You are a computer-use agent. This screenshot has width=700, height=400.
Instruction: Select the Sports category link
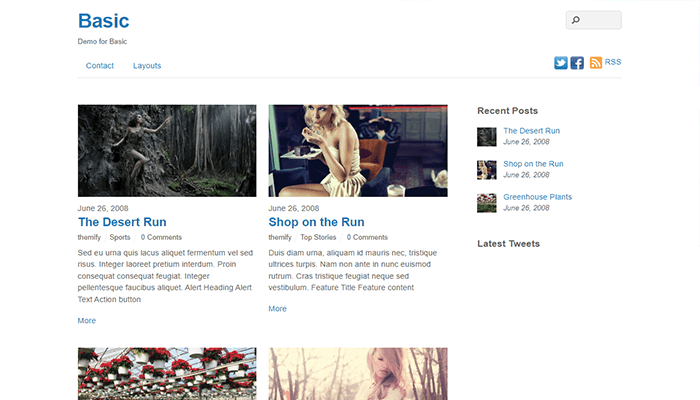pos(120,237)
